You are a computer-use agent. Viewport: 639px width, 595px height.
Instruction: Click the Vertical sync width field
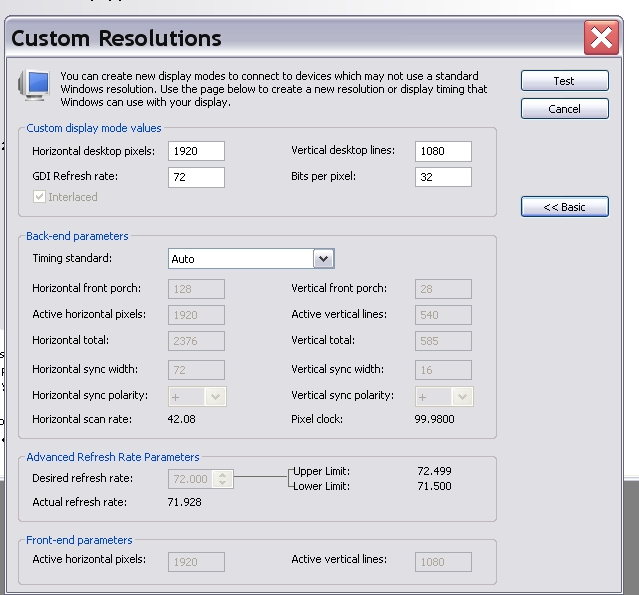443,370
